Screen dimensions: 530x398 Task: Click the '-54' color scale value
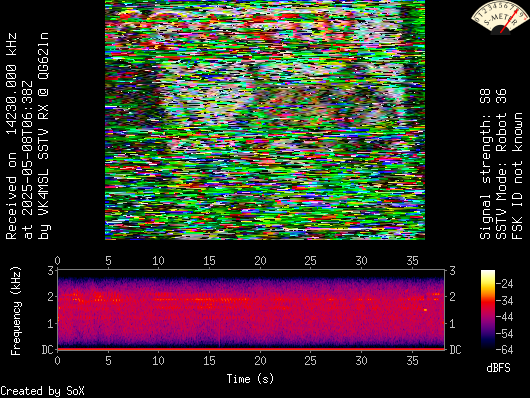[505, 333]
